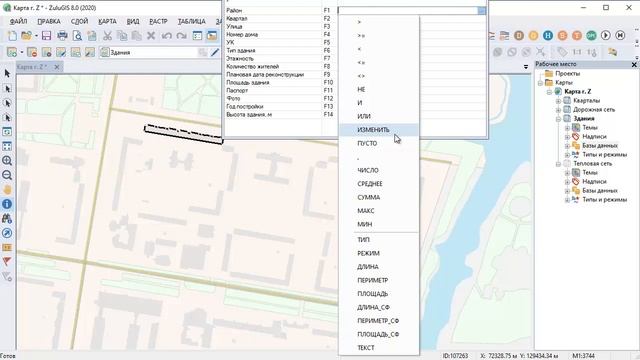This screenshot has height=360, width=640.
Task: Save with the floppy disk icon
Action: 47,36
